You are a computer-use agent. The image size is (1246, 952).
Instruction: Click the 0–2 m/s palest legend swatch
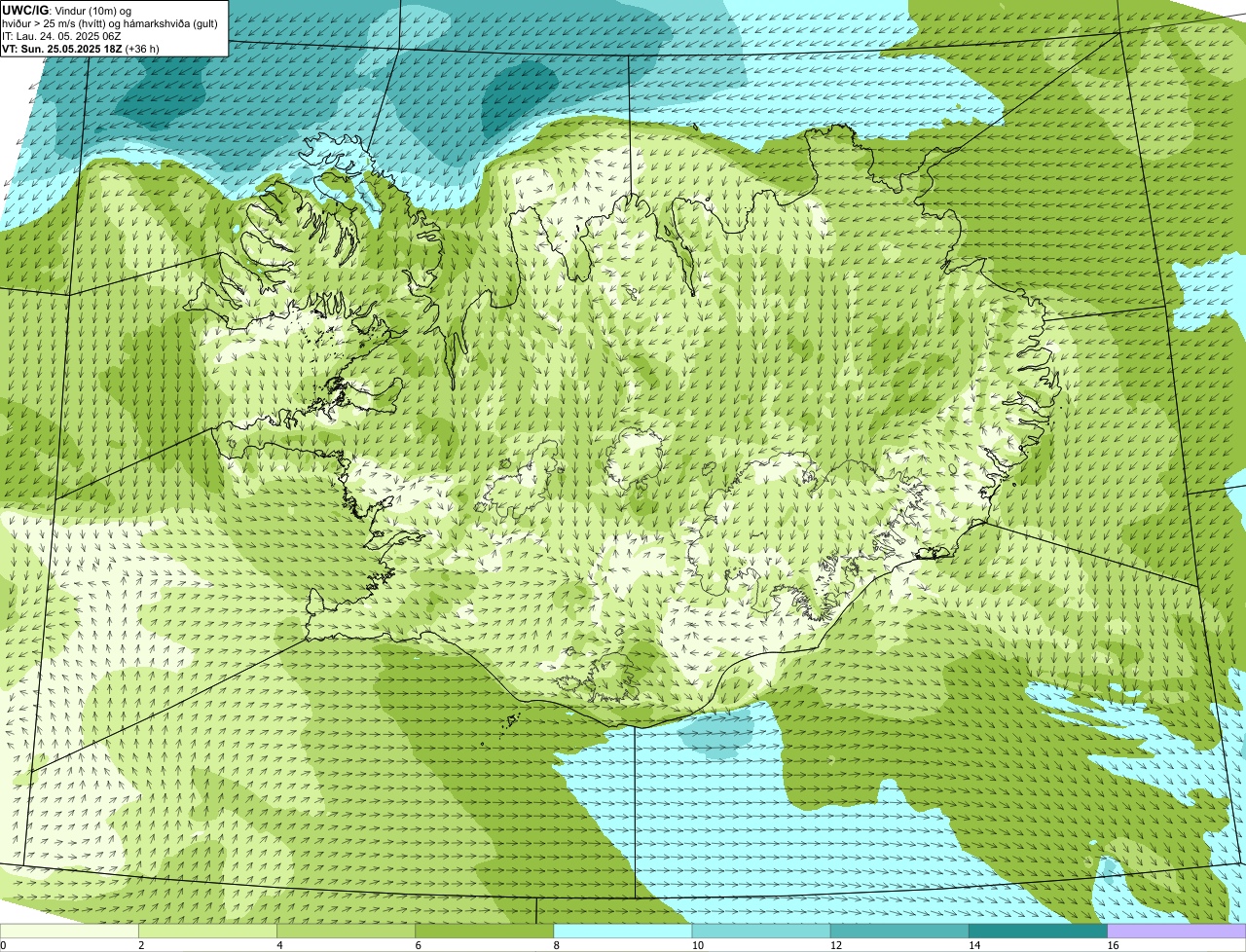70,931
